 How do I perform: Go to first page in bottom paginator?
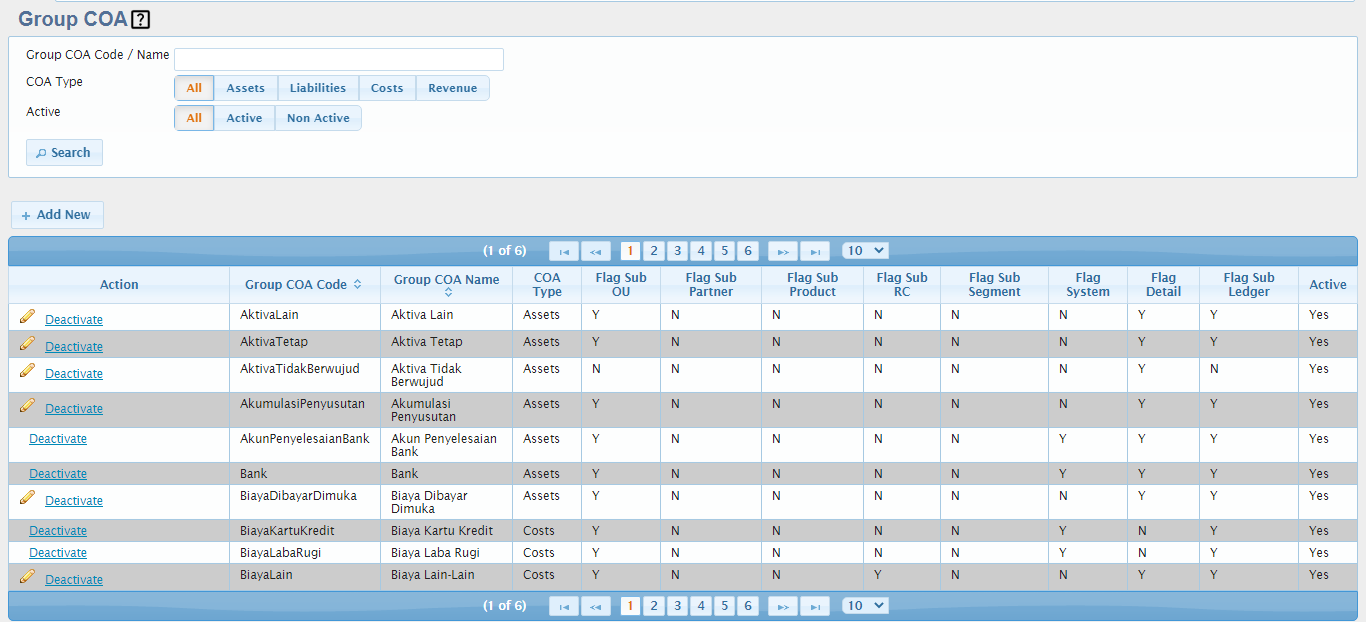tap(564, 606)
